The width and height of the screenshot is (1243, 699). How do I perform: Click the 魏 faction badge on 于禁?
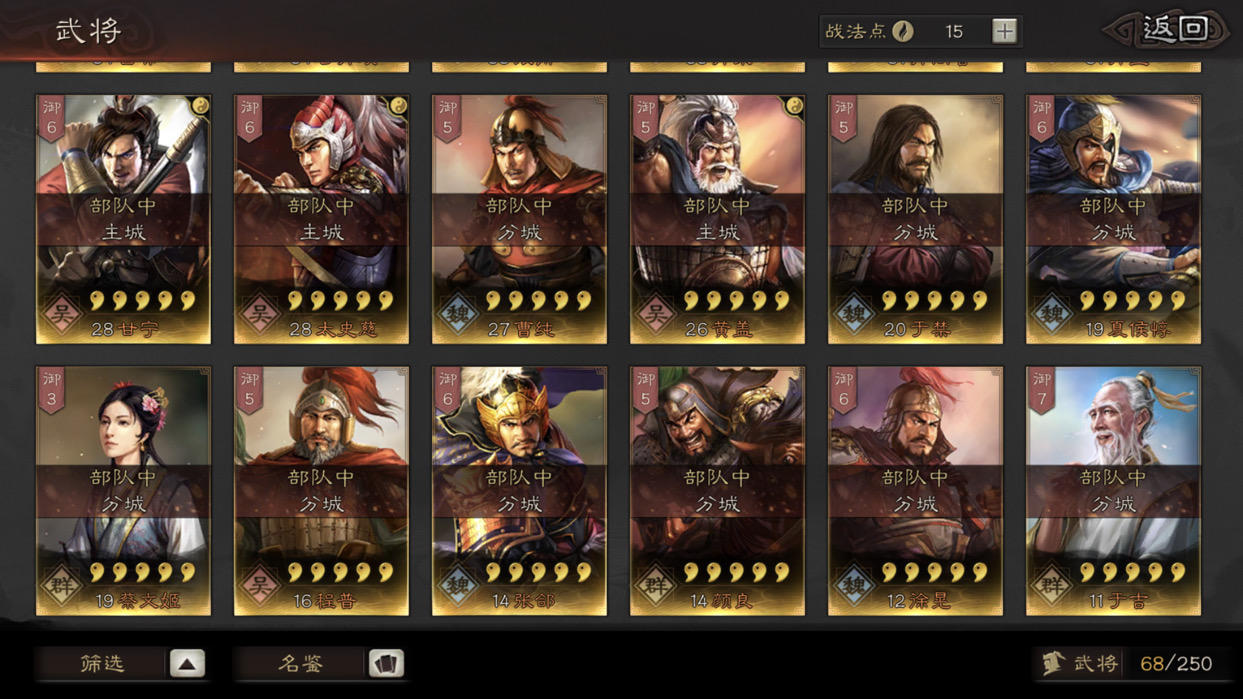(853, 313)
